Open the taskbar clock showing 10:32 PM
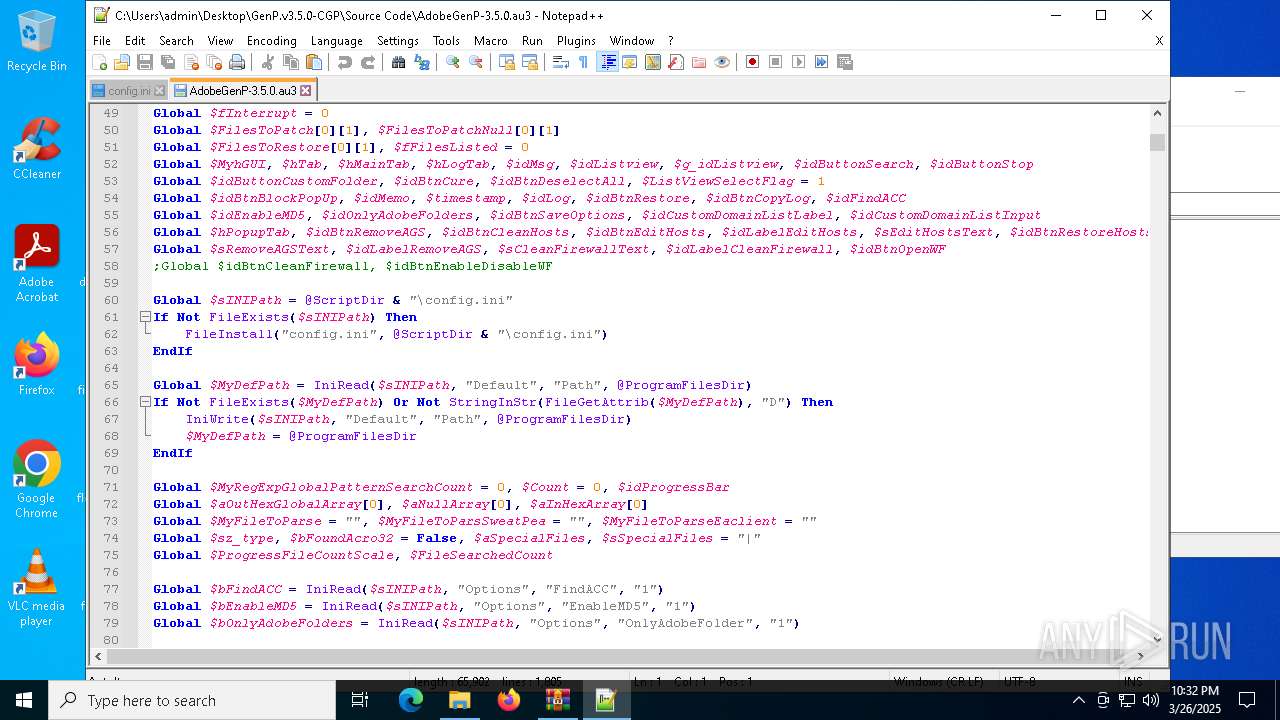Screen dimensions: 1280x720 click(x=1194, y=700)
